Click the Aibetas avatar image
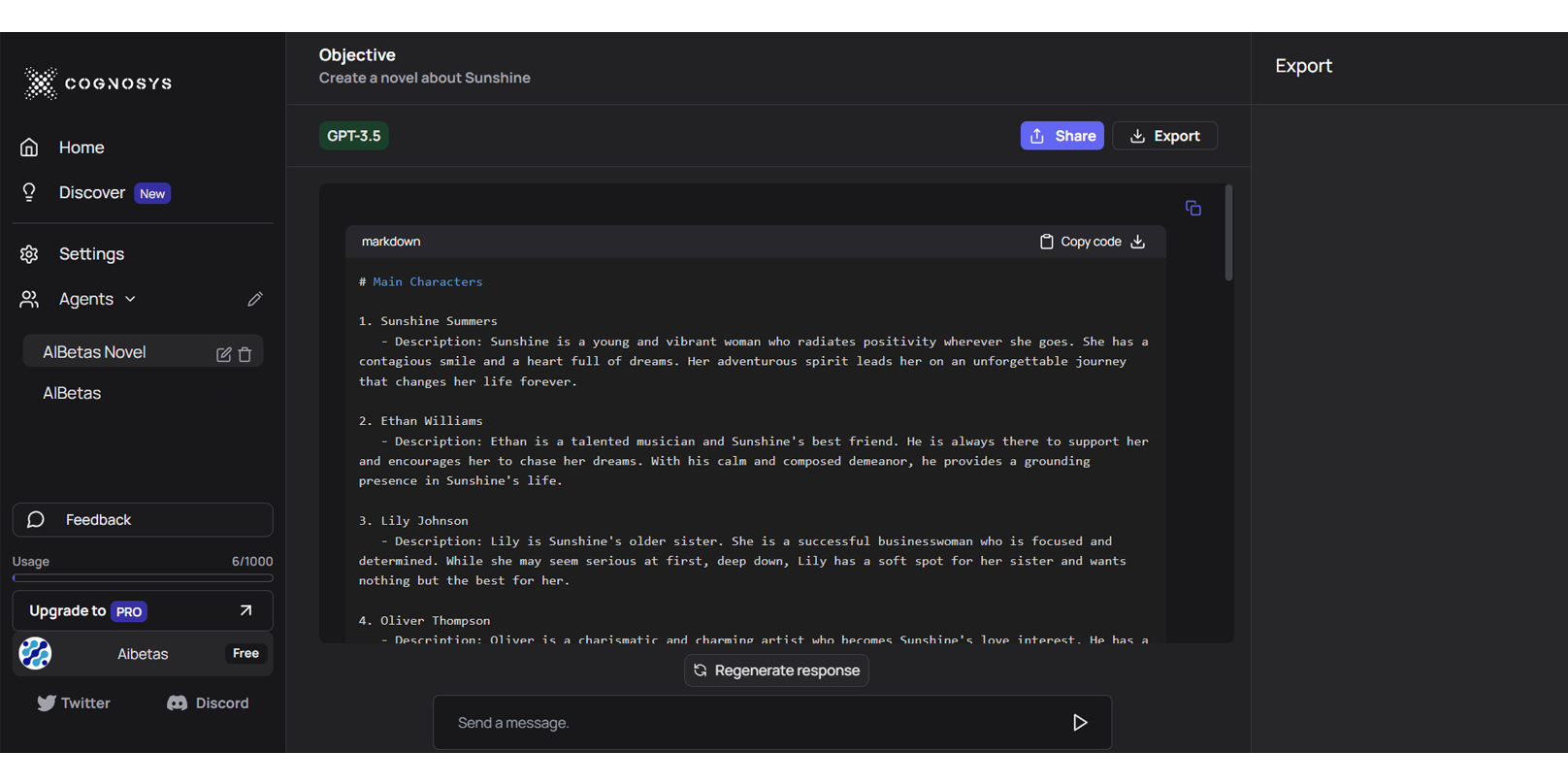Viewport: 1568px width, 784px height. click(35, 654)
